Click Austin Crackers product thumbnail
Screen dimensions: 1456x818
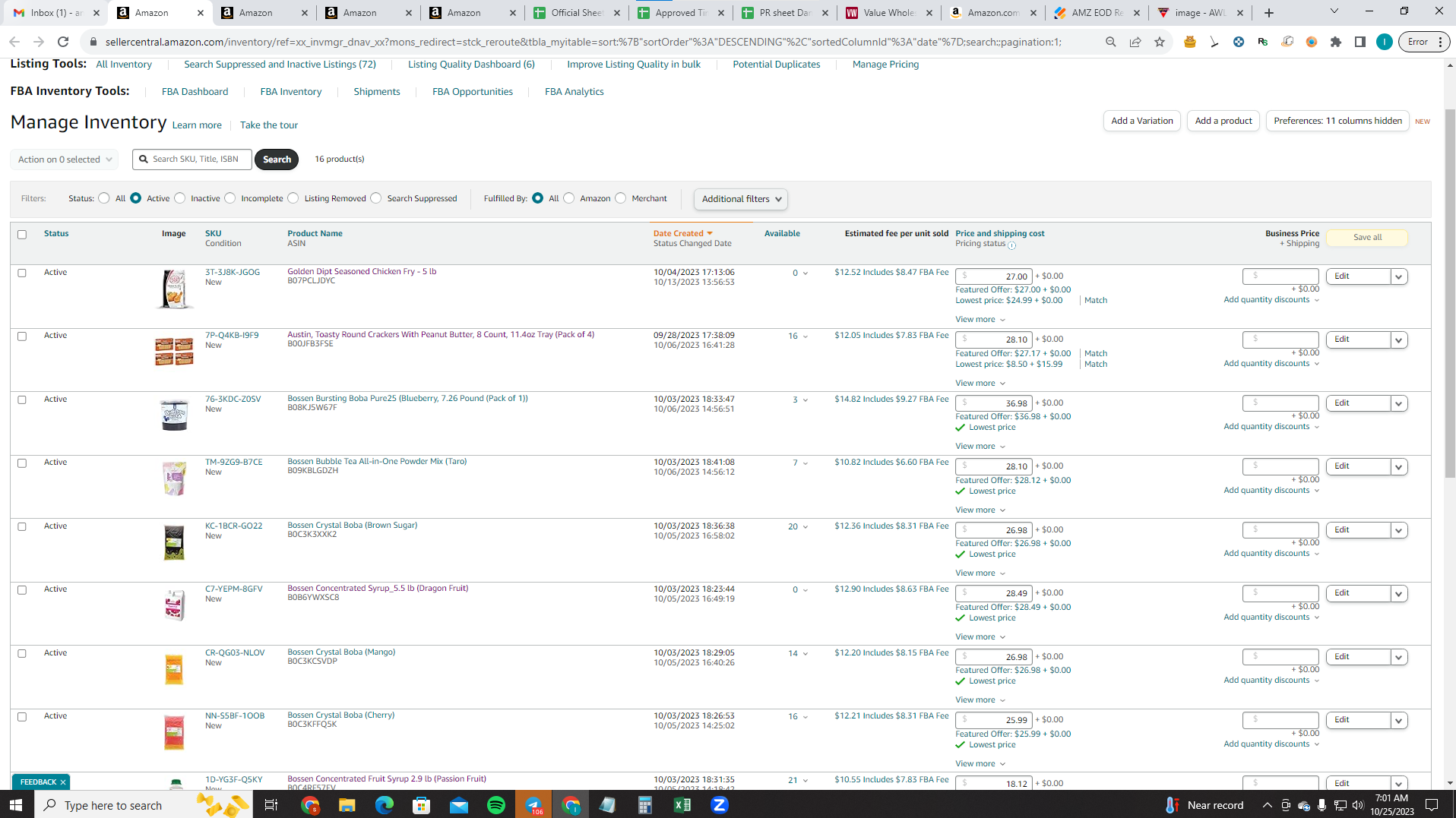click(175, 352)
